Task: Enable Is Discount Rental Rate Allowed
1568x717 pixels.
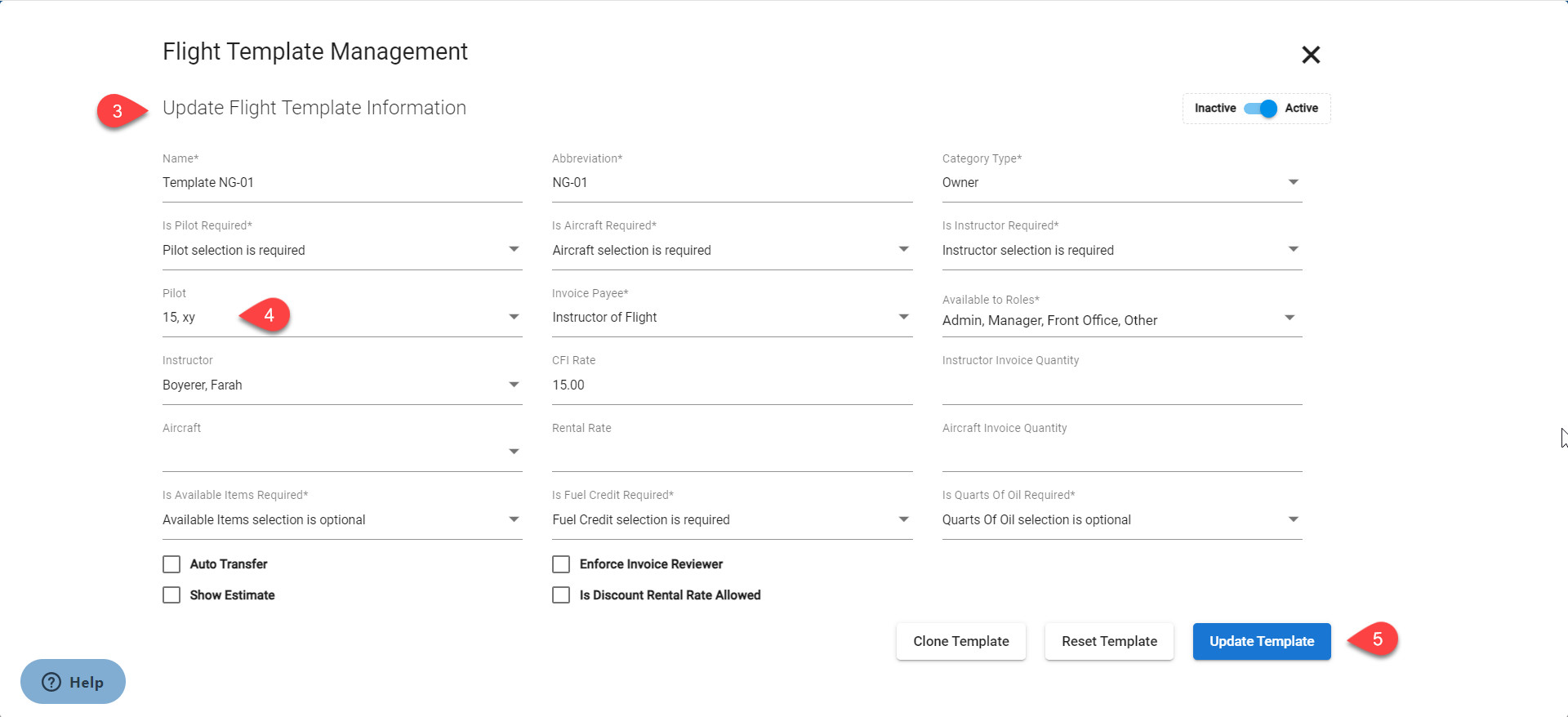Action: pos(561,595)
